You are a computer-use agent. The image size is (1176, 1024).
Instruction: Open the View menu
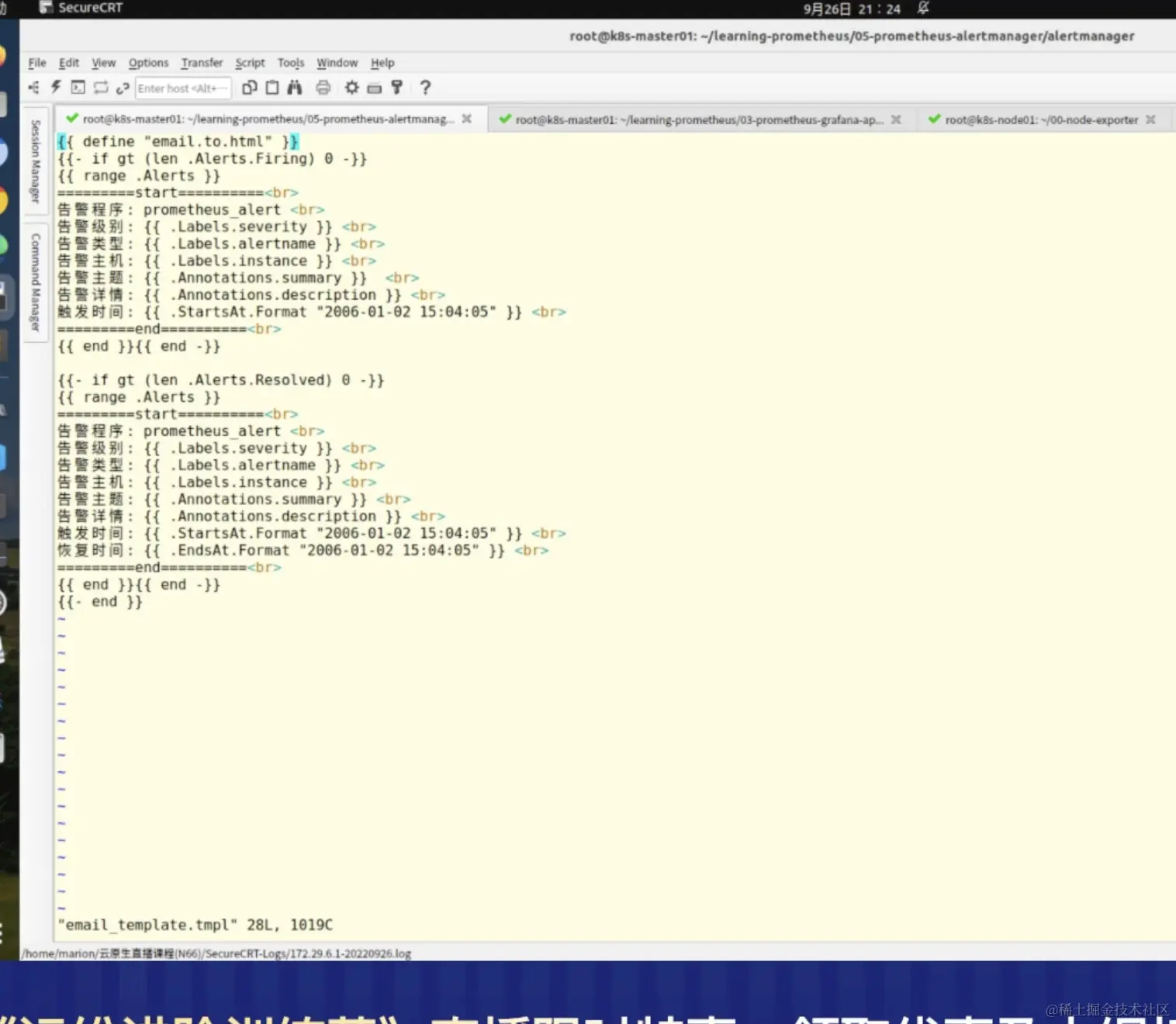coord(104,63)
